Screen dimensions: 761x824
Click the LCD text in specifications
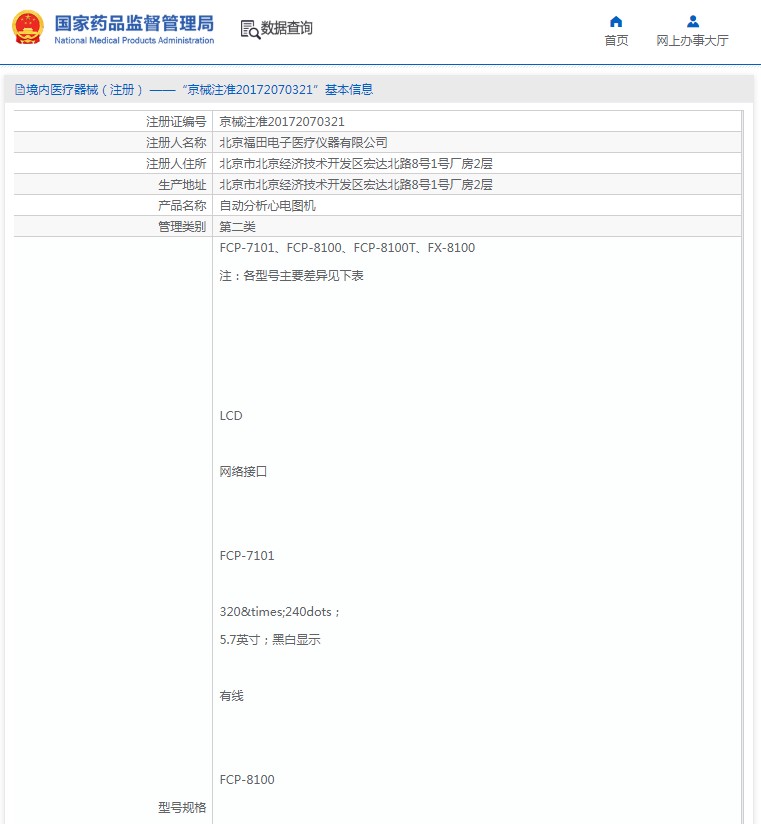231,415
